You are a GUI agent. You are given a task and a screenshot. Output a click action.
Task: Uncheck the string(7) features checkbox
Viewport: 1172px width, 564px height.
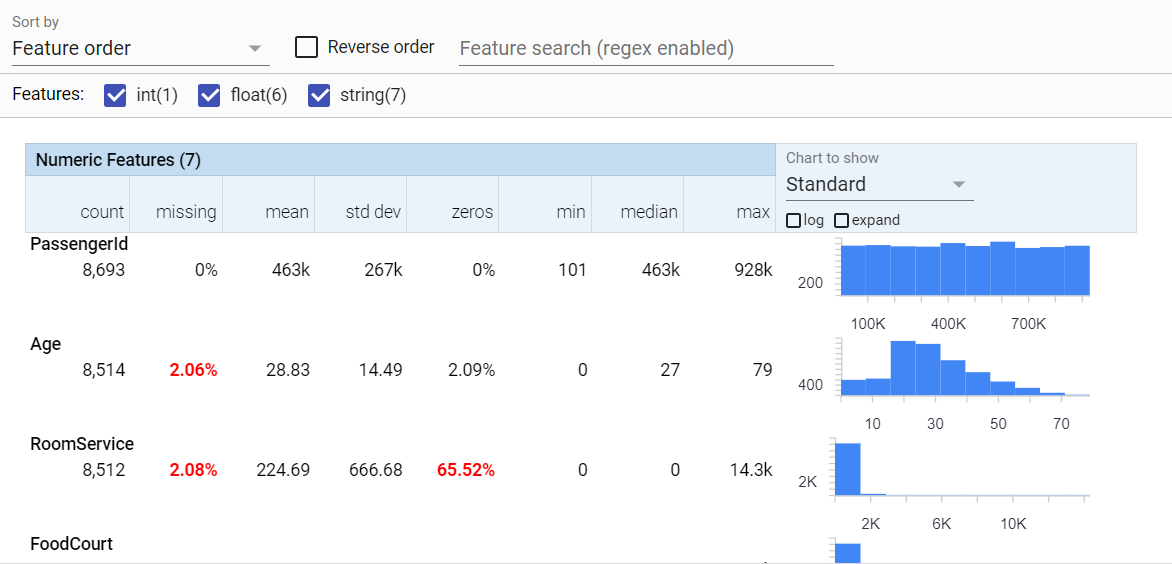319,95
